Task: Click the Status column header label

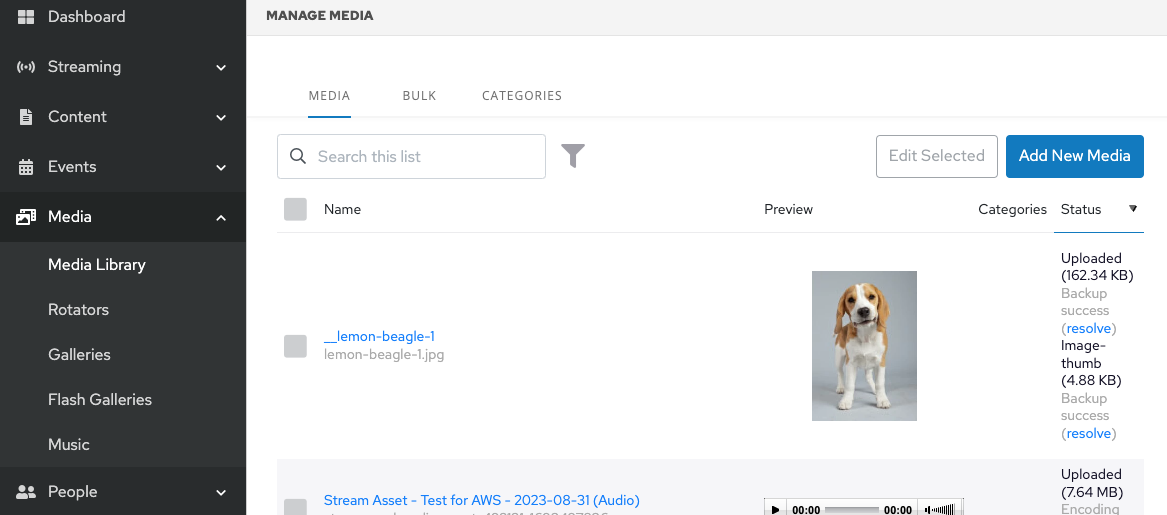Action: click(x=1081, y=209)
